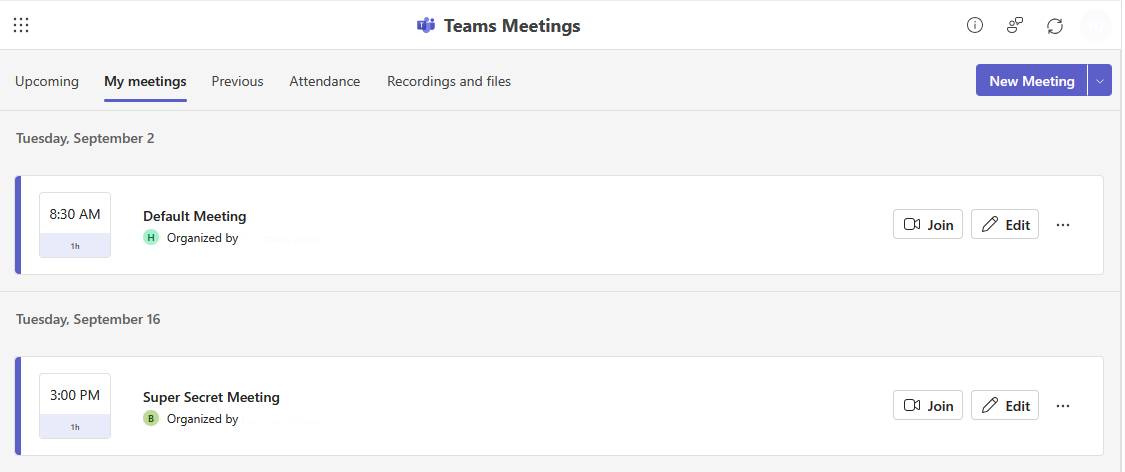Open the app launcher grid icon

pyautogui.click(x=21, y=26)
